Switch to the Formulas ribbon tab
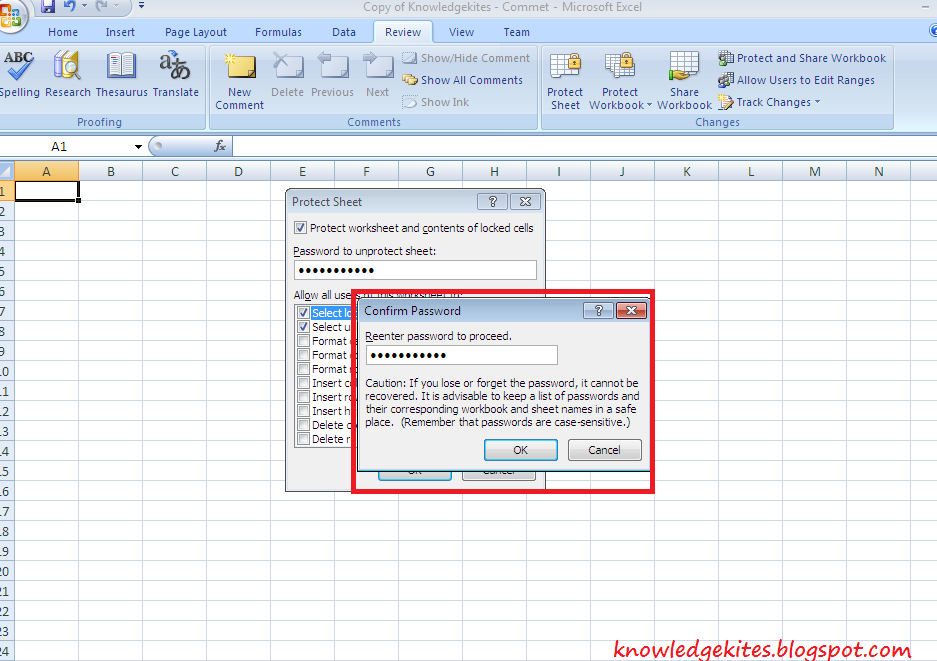This screenshot has height=661, width=937. click(x=278, y=31)
